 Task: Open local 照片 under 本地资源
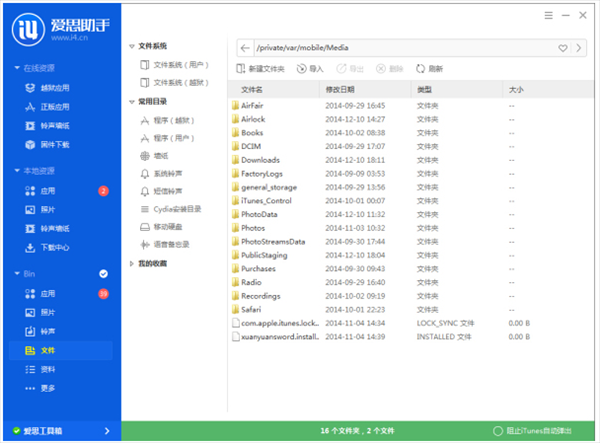[40, 210]
